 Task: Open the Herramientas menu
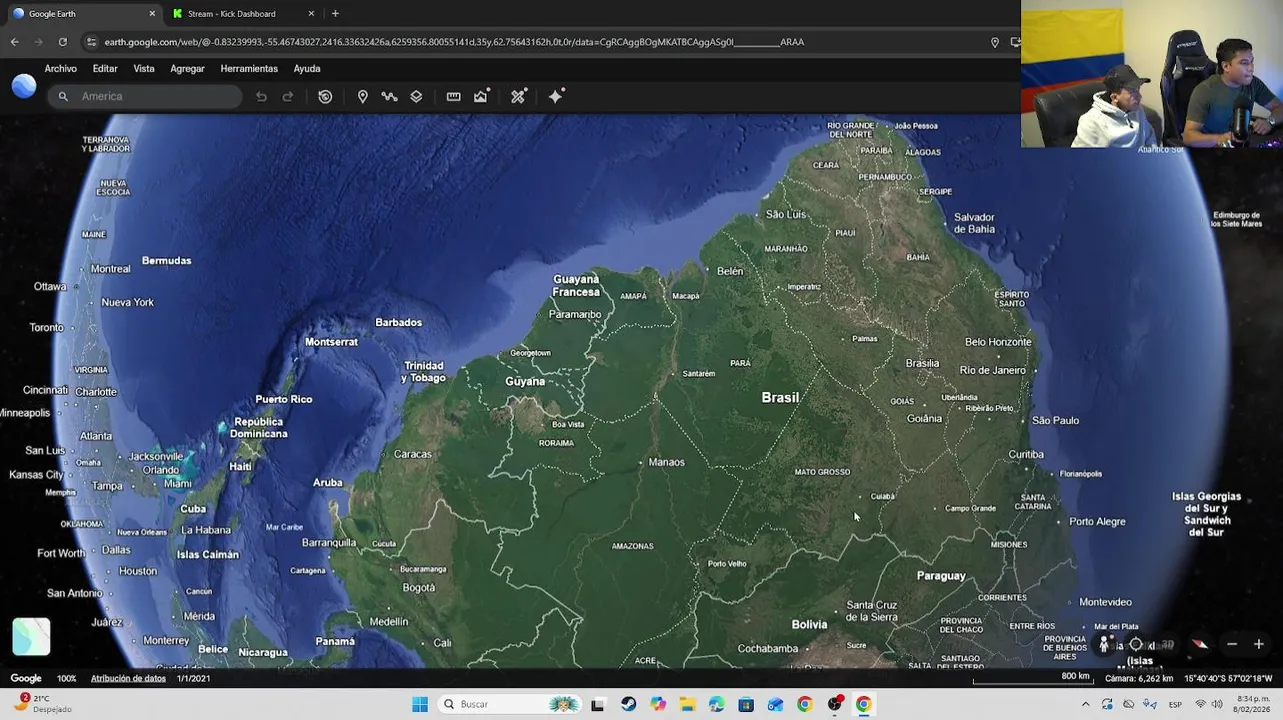249,69
